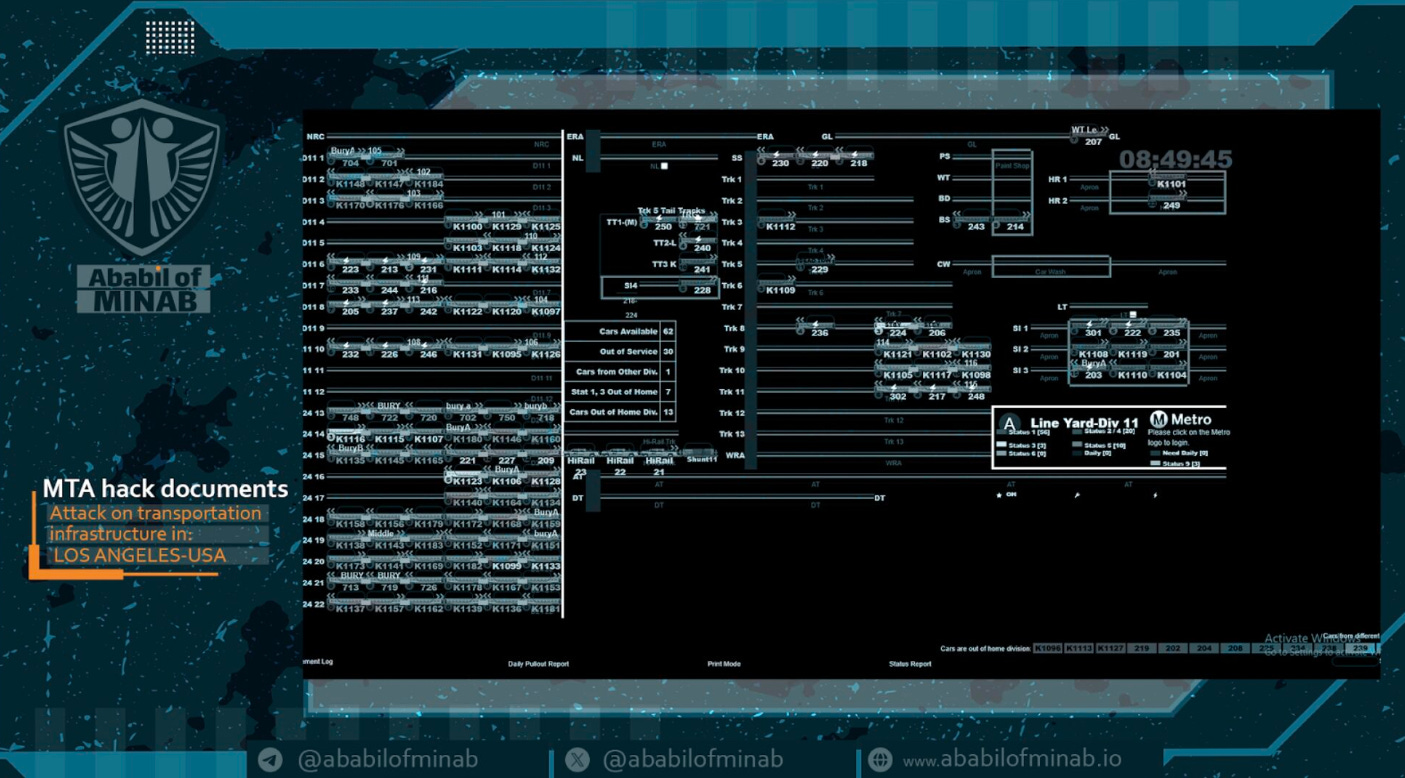This screenshot has height=778, width=1405.
Task: Click the Cars Available count 62
Action: click(x=668, y=331)
